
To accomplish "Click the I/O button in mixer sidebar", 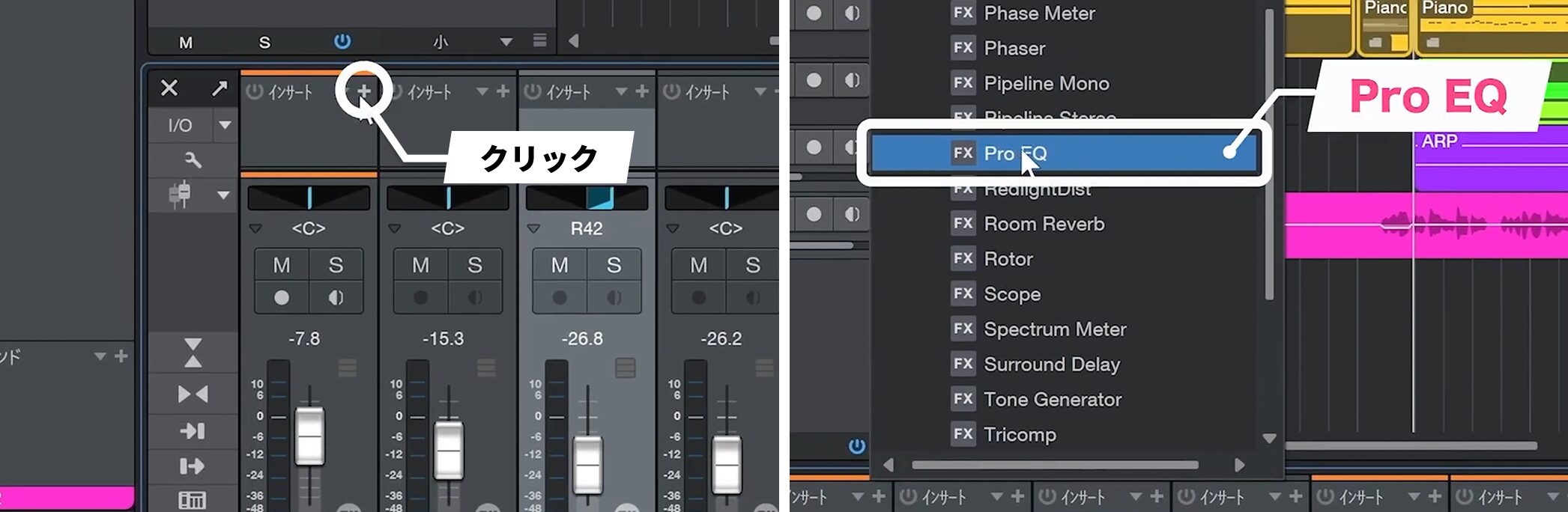I will [180, 125].
